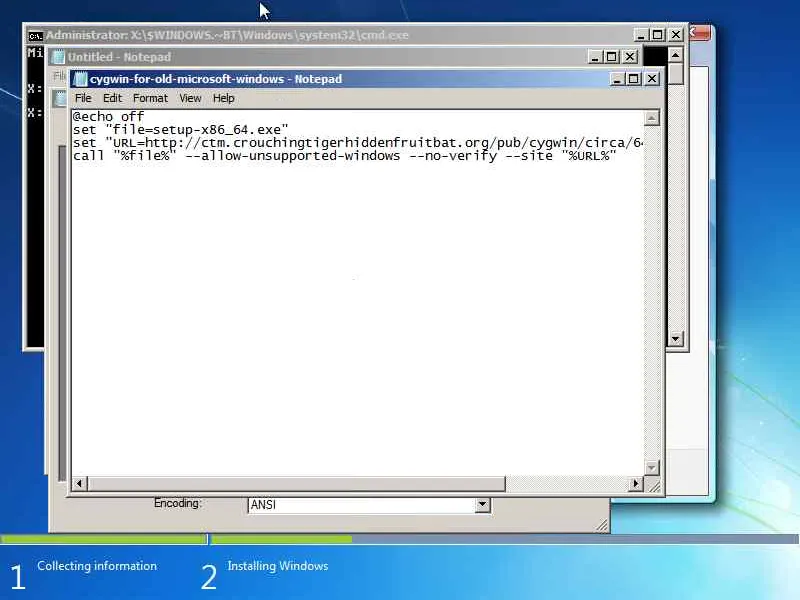Click the cmd.exe window title icon
This screenshot has height=600, width=800.
(x=35, y=36)
